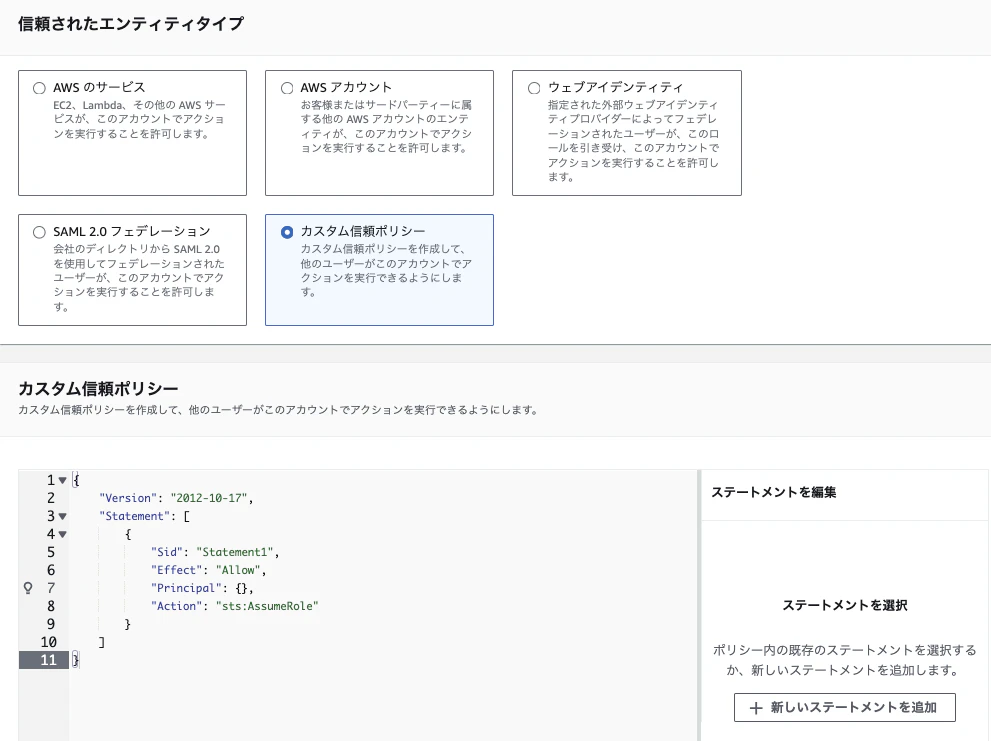991x741 pixels.
Task: Select the SAML 2.0 フェデレーション radio button
Action: 39,232
